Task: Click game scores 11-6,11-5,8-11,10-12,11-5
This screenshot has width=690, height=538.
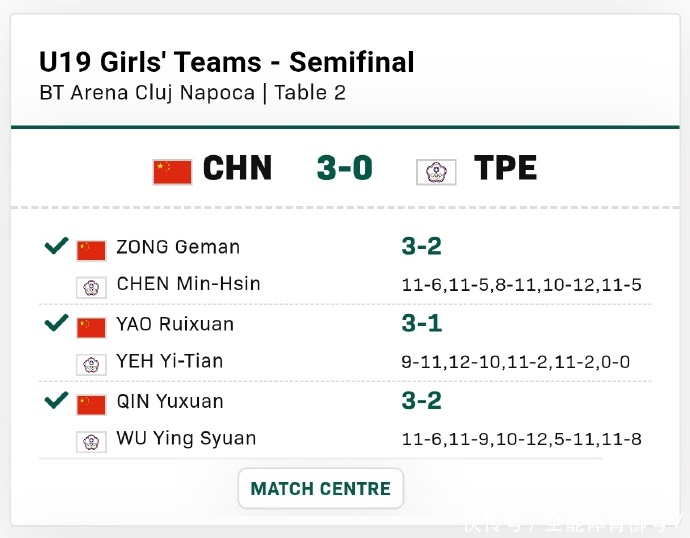Action: pyautogui.click(x=521, y=285)
